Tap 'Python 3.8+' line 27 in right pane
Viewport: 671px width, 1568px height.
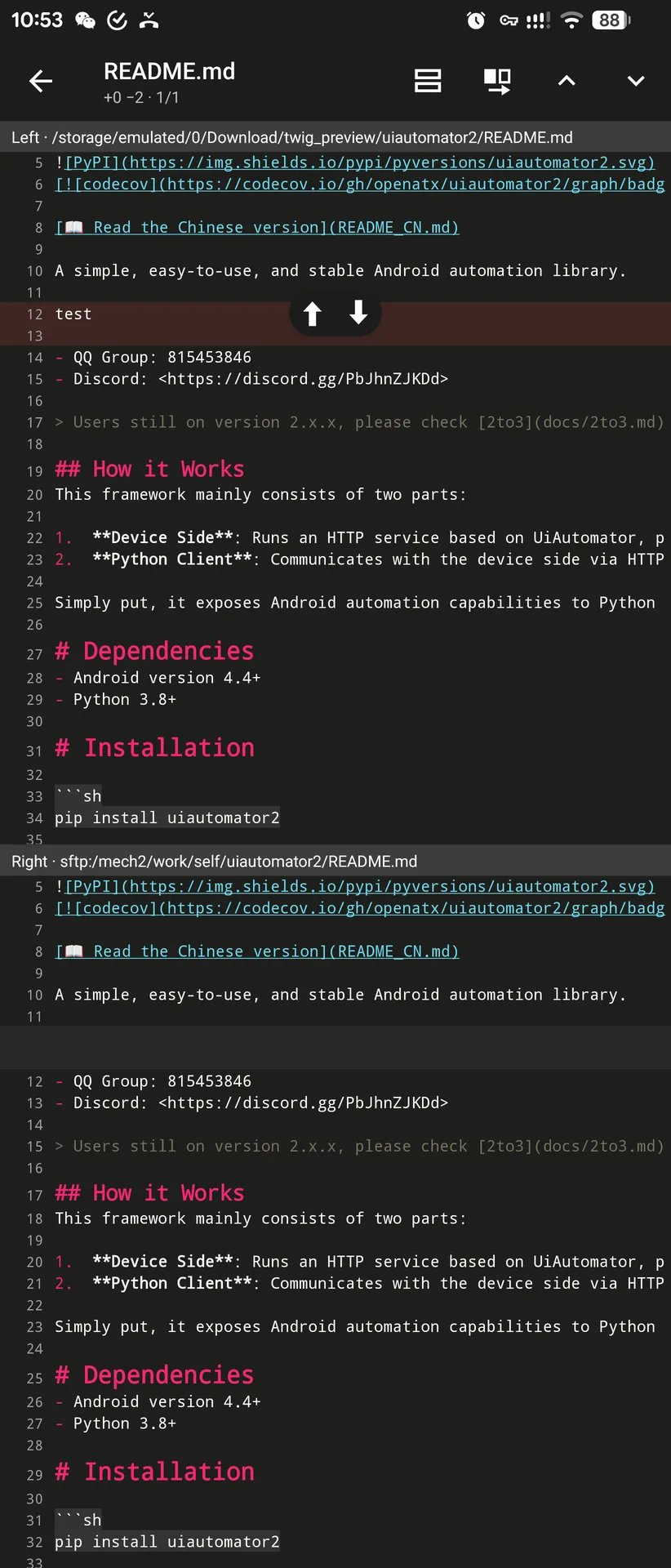[116, 1423]
